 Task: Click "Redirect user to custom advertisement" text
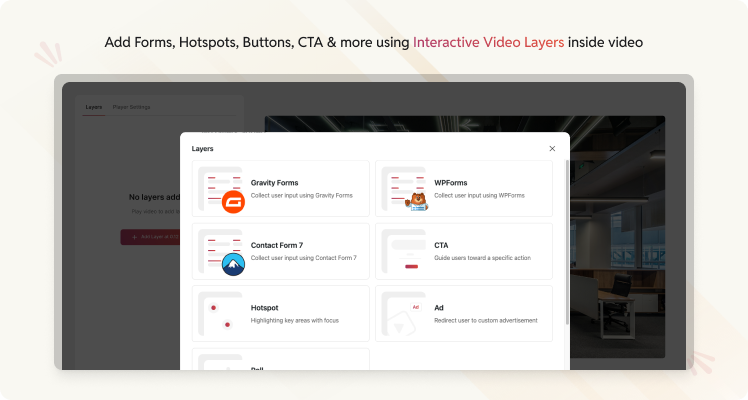pos(485,320)
